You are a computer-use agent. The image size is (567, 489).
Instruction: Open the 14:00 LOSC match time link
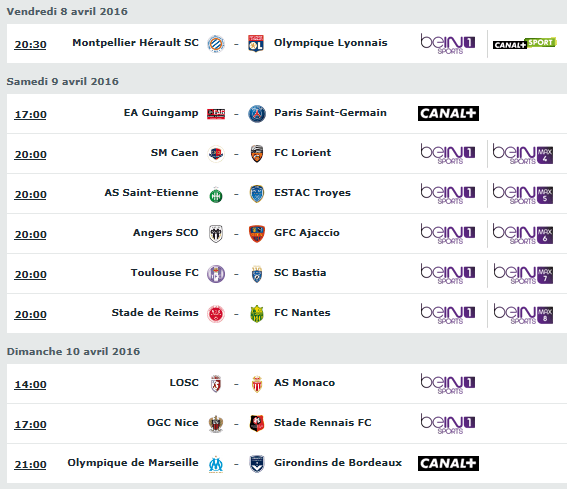(30, 384)
